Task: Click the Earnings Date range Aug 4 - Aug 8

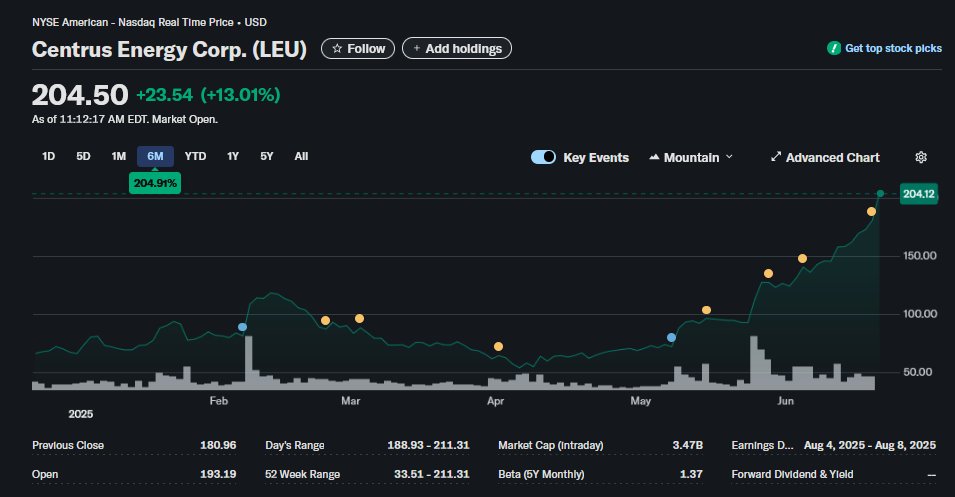Action: 870,445
